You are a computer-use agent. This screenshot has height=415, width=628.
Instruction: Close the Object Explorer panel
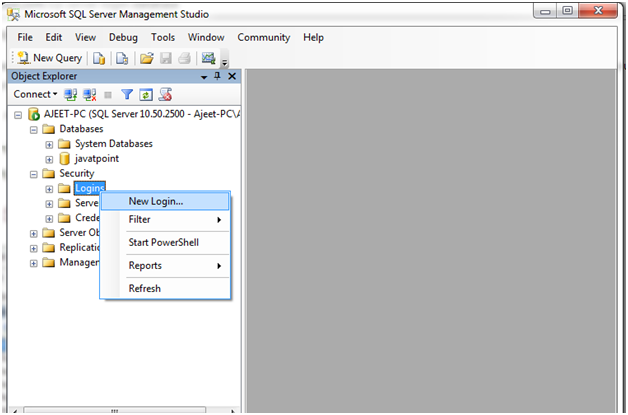tap(232, 76)
